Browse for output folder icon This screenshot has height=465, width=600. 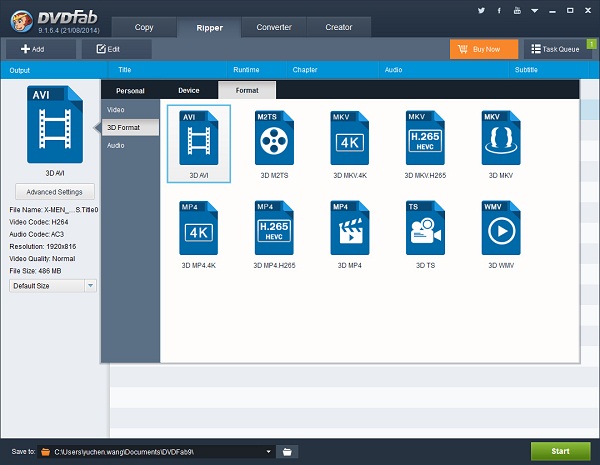287,452
